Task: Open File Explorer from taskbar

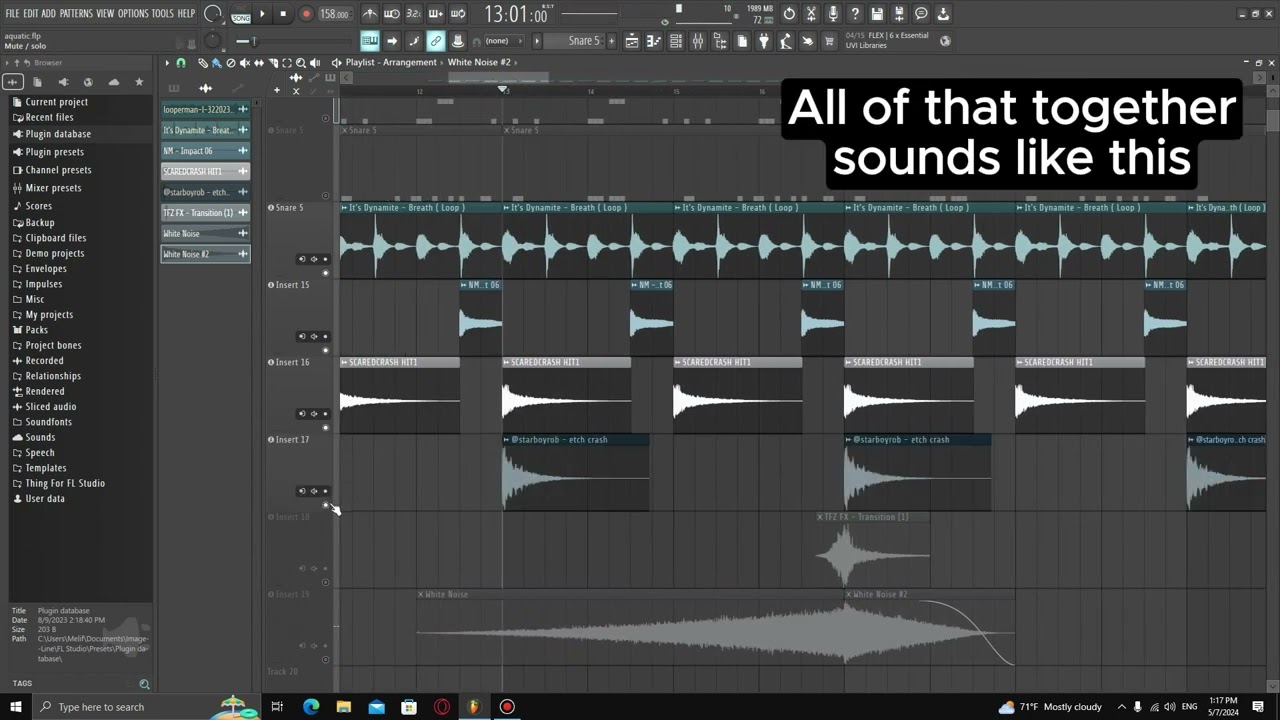Action: click(x=344, y=707)
